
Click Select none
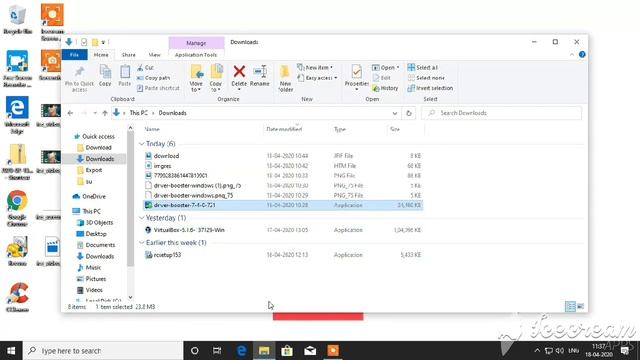[x=426, y=78]
